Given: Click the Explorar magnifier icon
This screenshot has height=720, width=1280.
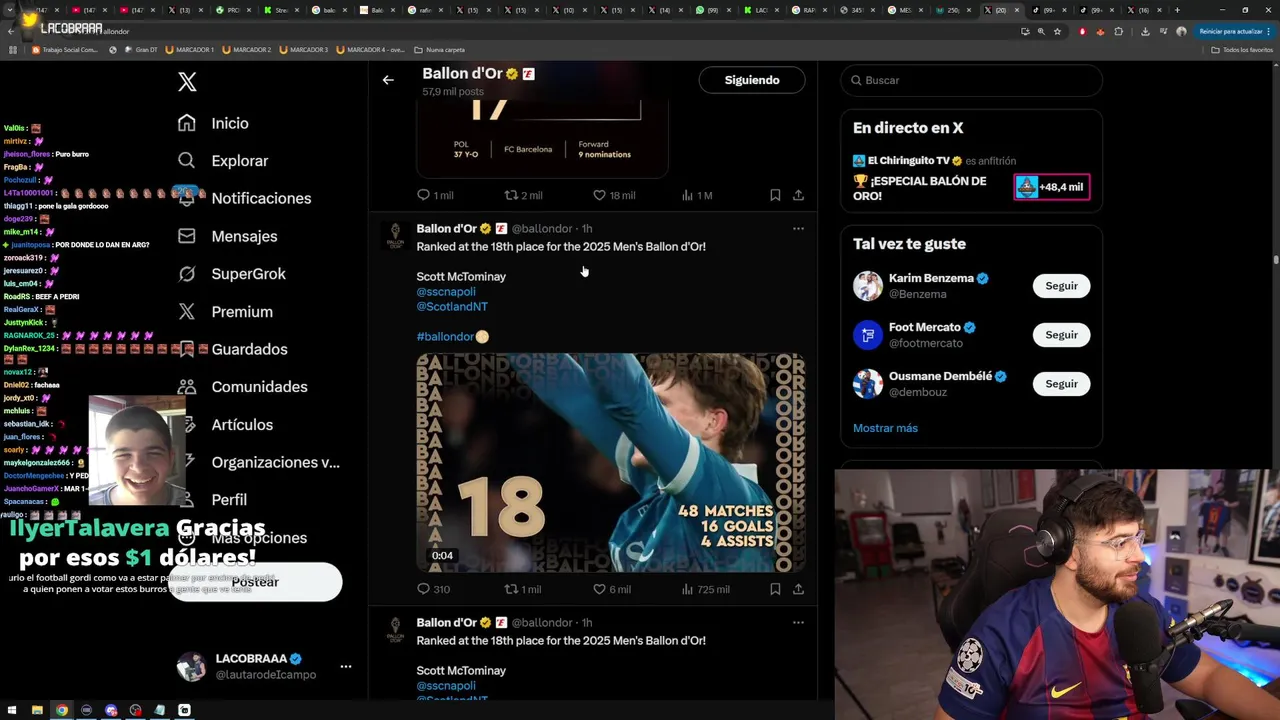Looking at the screenshot, I should coord(187,161).
